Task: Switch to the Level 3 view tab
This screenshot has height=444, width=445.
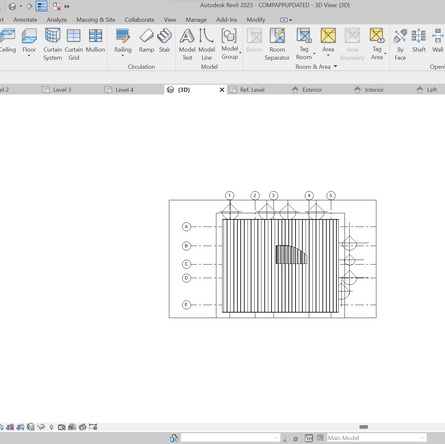Action: click(x=62, y=90)
